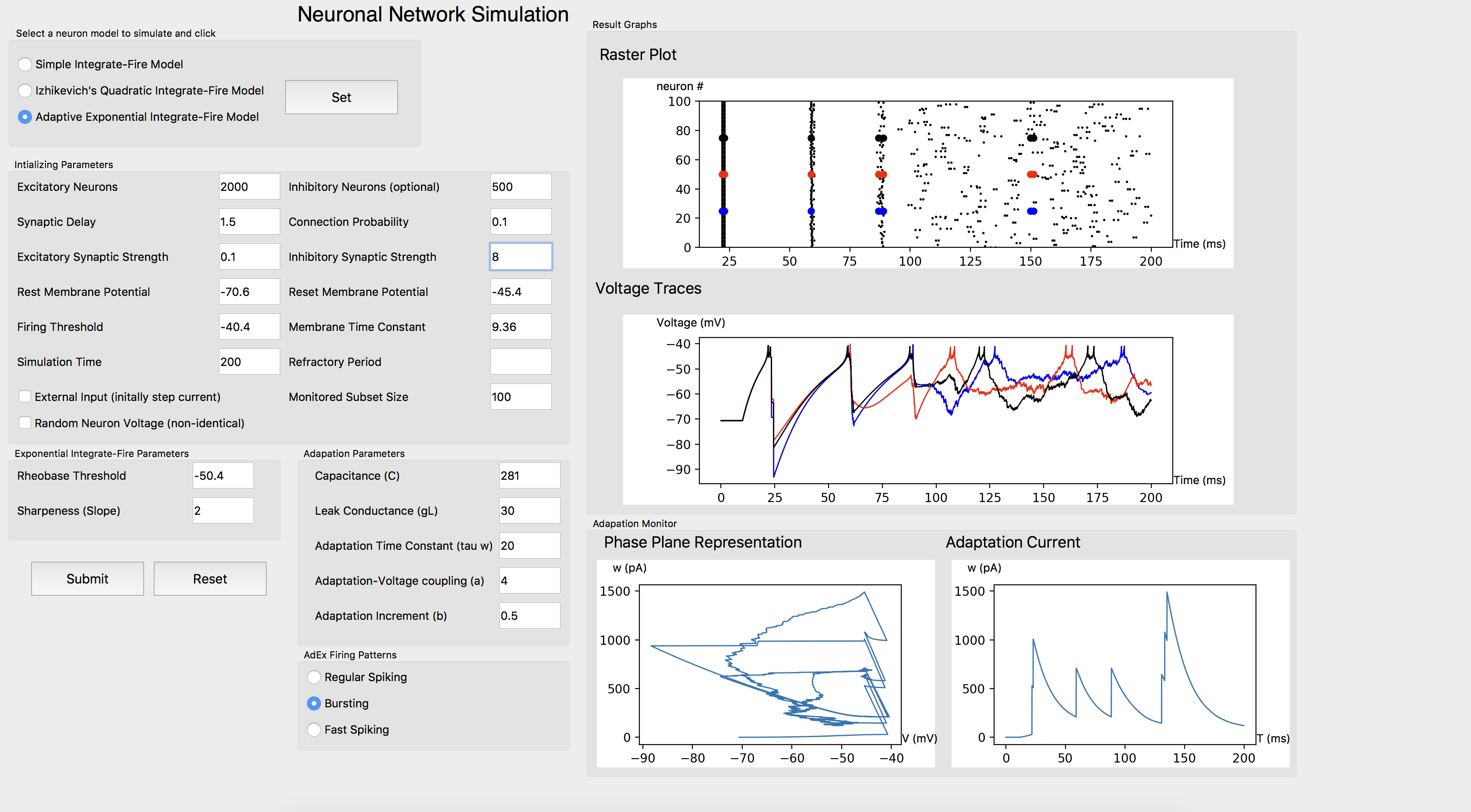The image size is (1471, 812).
Task: Edit the Leak Conductance (gL) value
Action: [x=529, y=511]
